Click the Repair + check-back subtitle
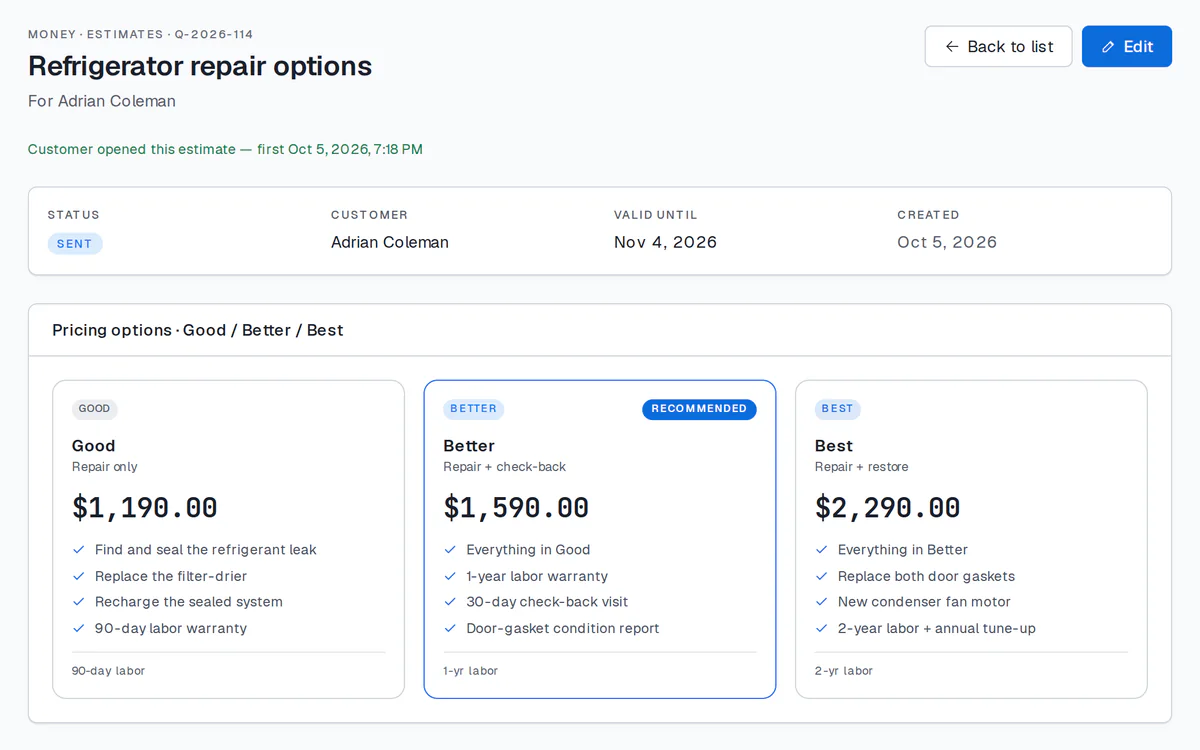Screen dimensions: 1200x750 tap(505, 467)
